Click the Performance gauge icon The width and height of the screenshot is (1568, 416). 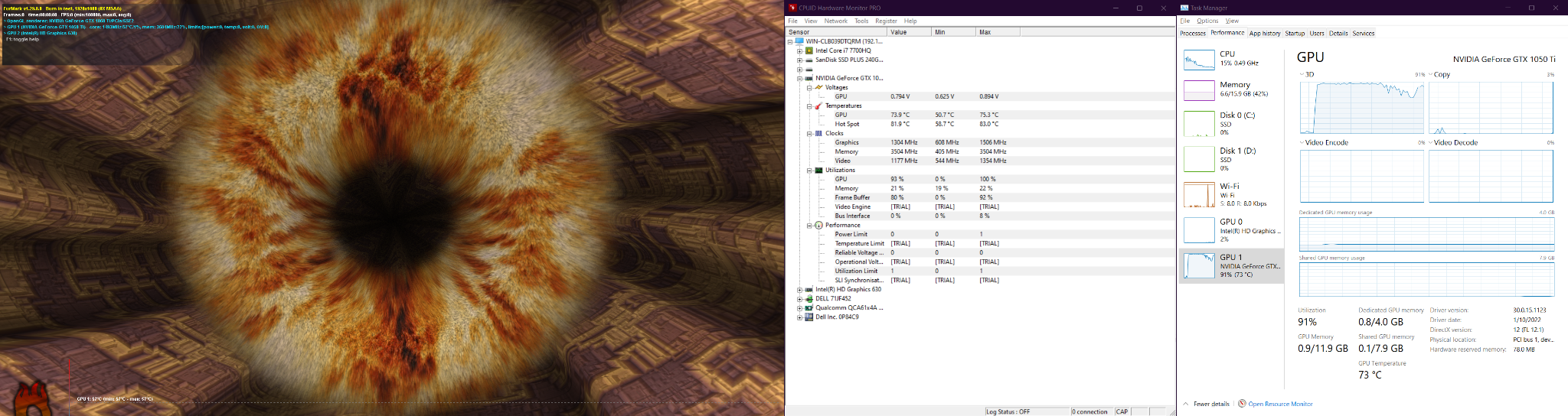pyautogui.click(x=818, y=225)
